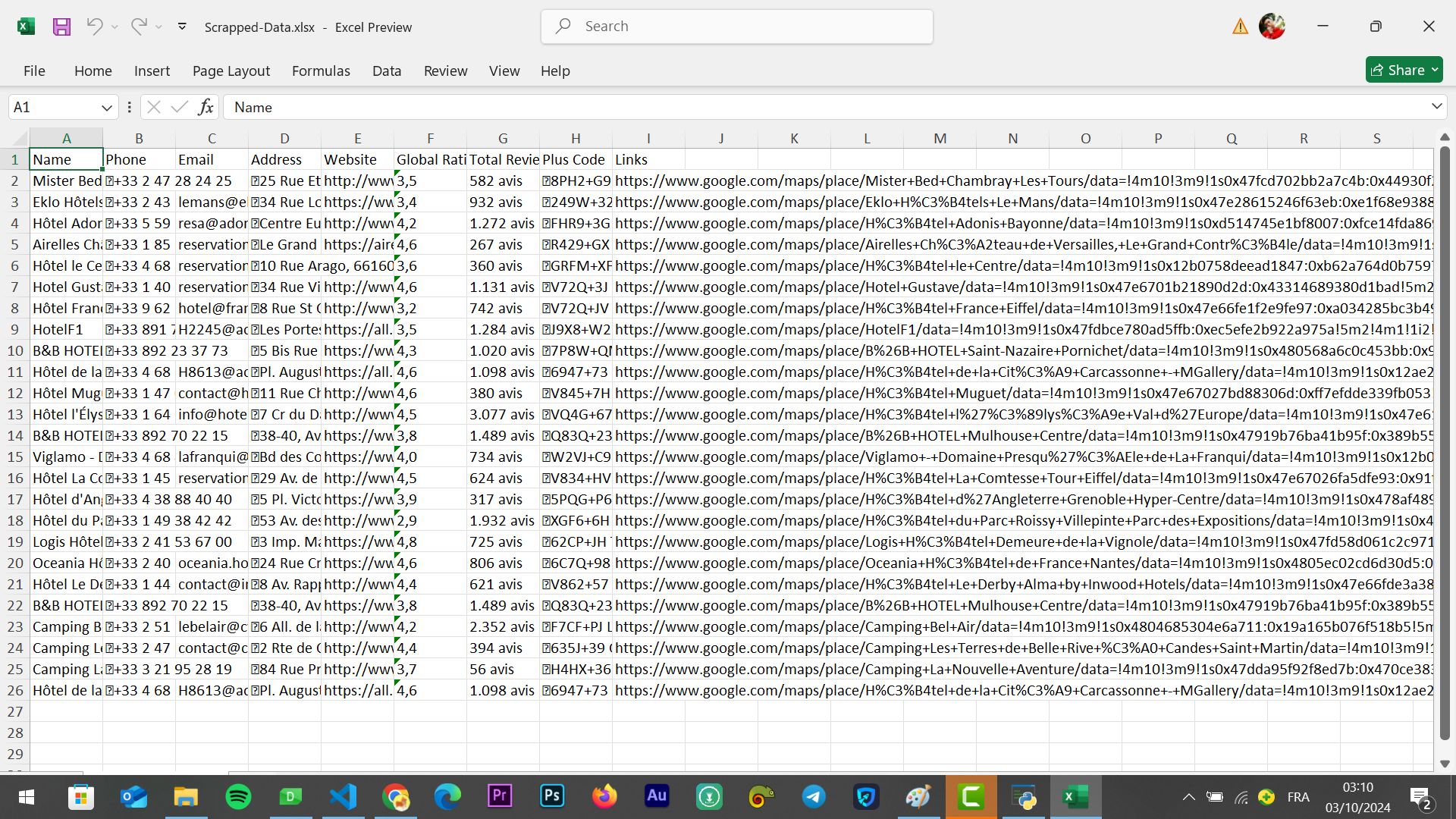Viewport: 1456px width, 819px height.
Task: Click the Cancel X icon in formula bar
Action: tap(153, 108)
